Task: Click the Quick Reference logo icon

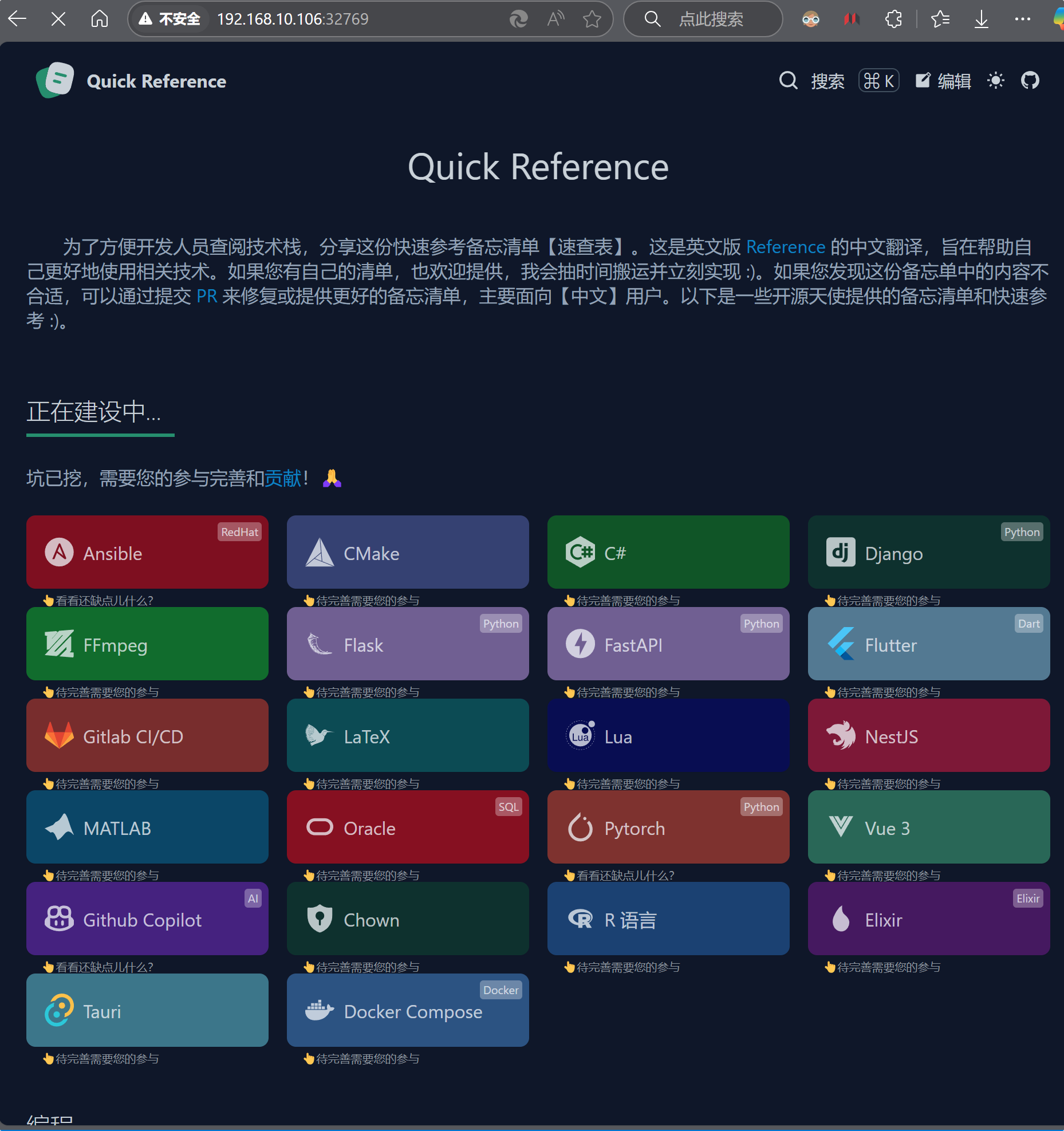Action: point(55,81)
